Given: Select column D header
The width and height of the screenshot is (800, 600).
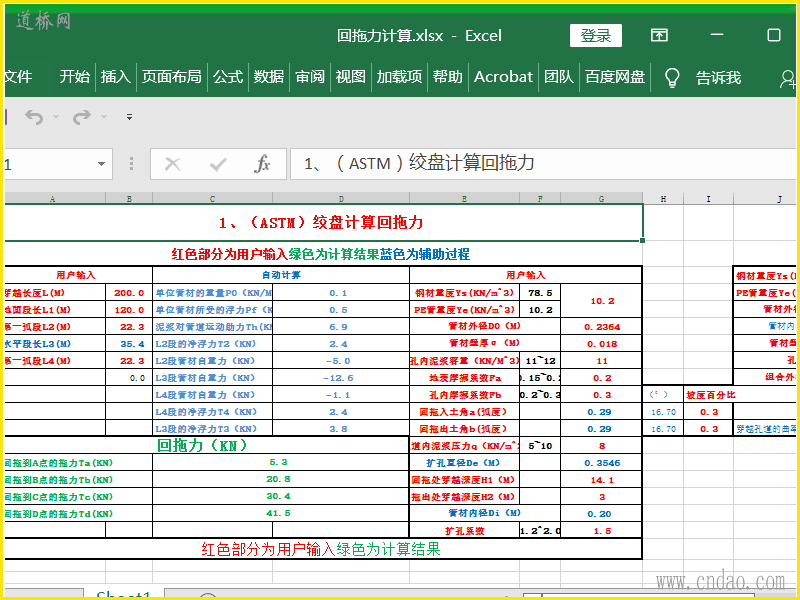Looking at the screenshot, I should click(341, 198).
